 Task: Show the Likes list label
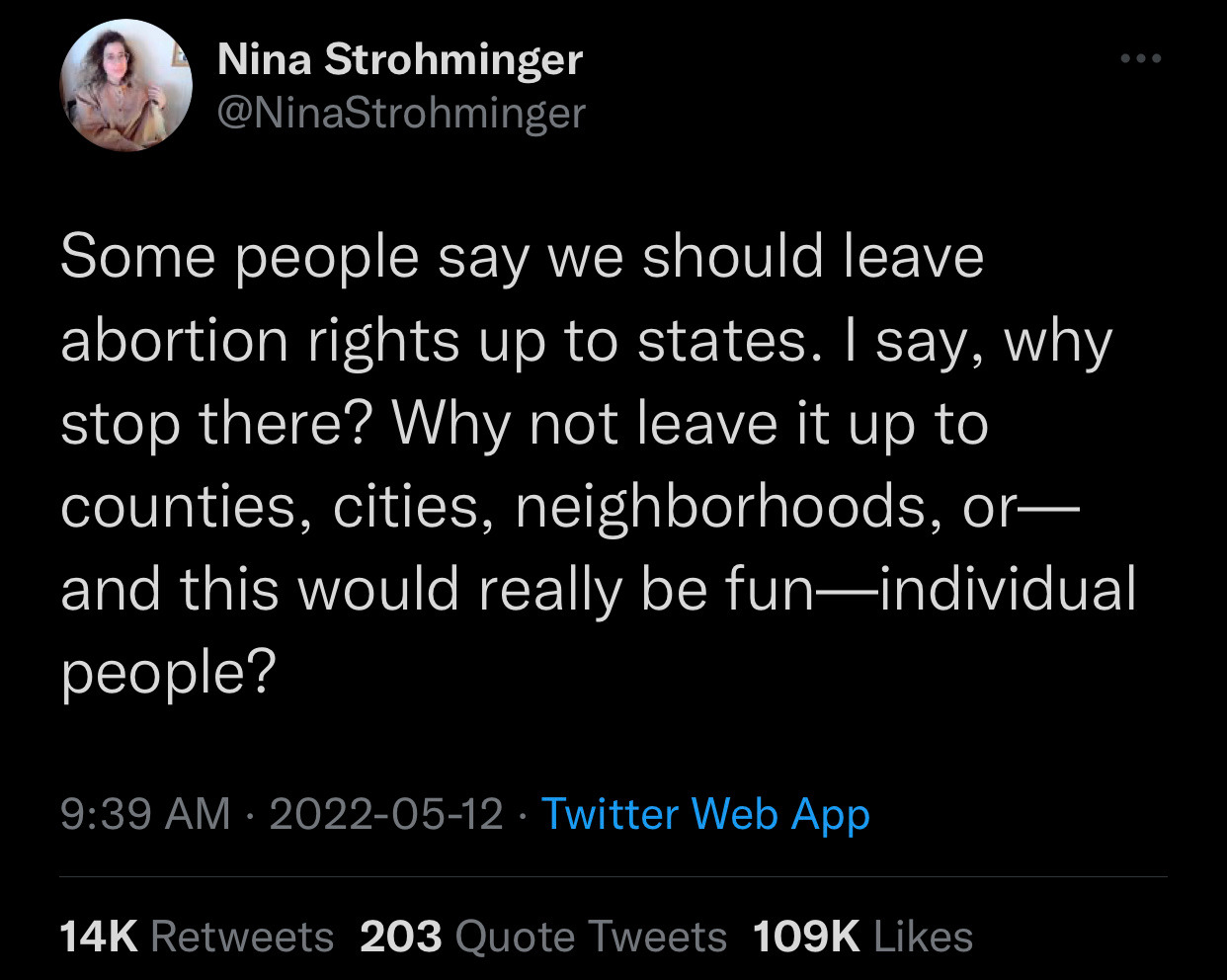[x=924, y=937]
